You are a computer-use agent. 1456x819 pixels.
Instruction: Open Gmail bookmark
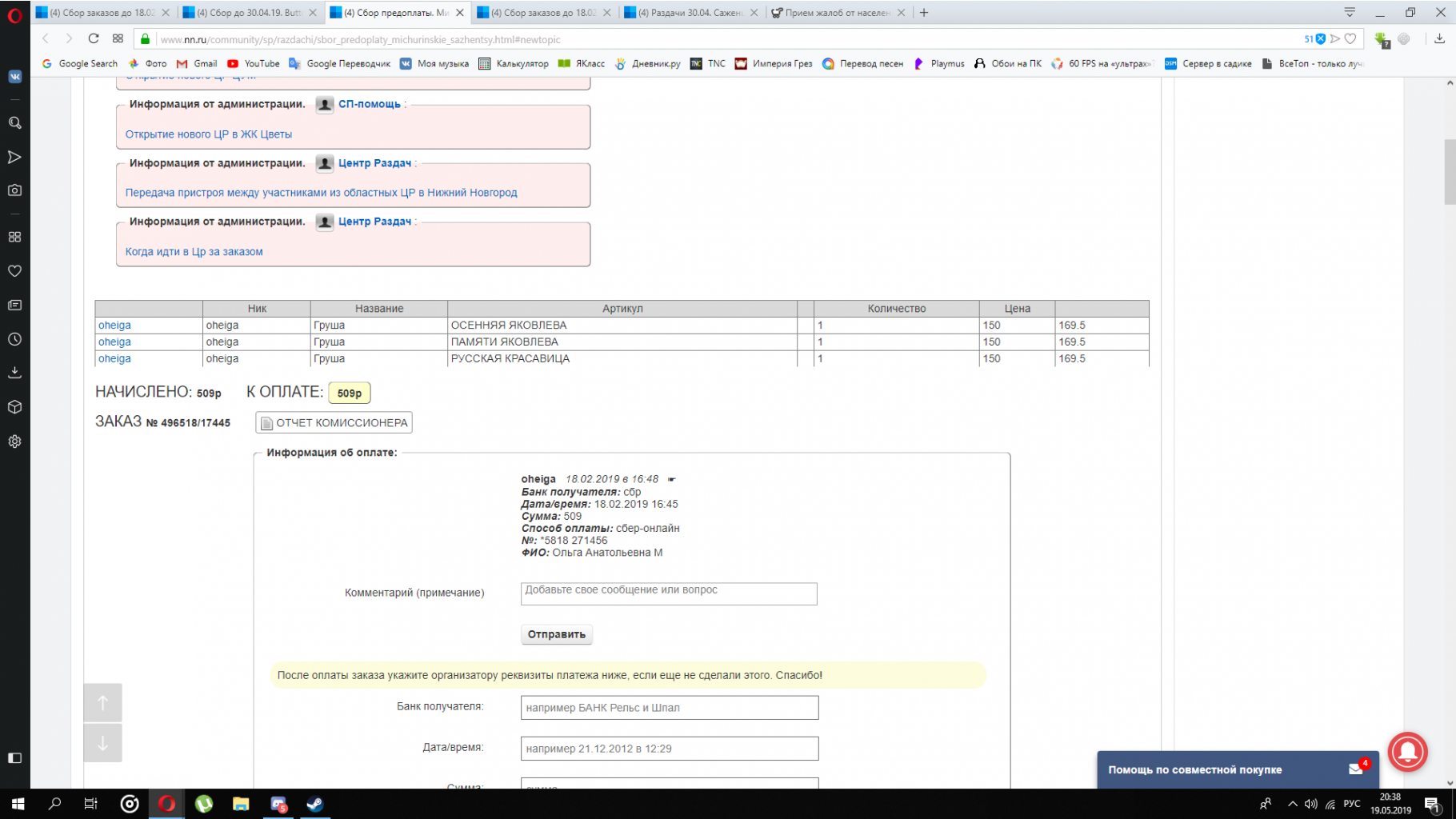(x=197, y=63)
